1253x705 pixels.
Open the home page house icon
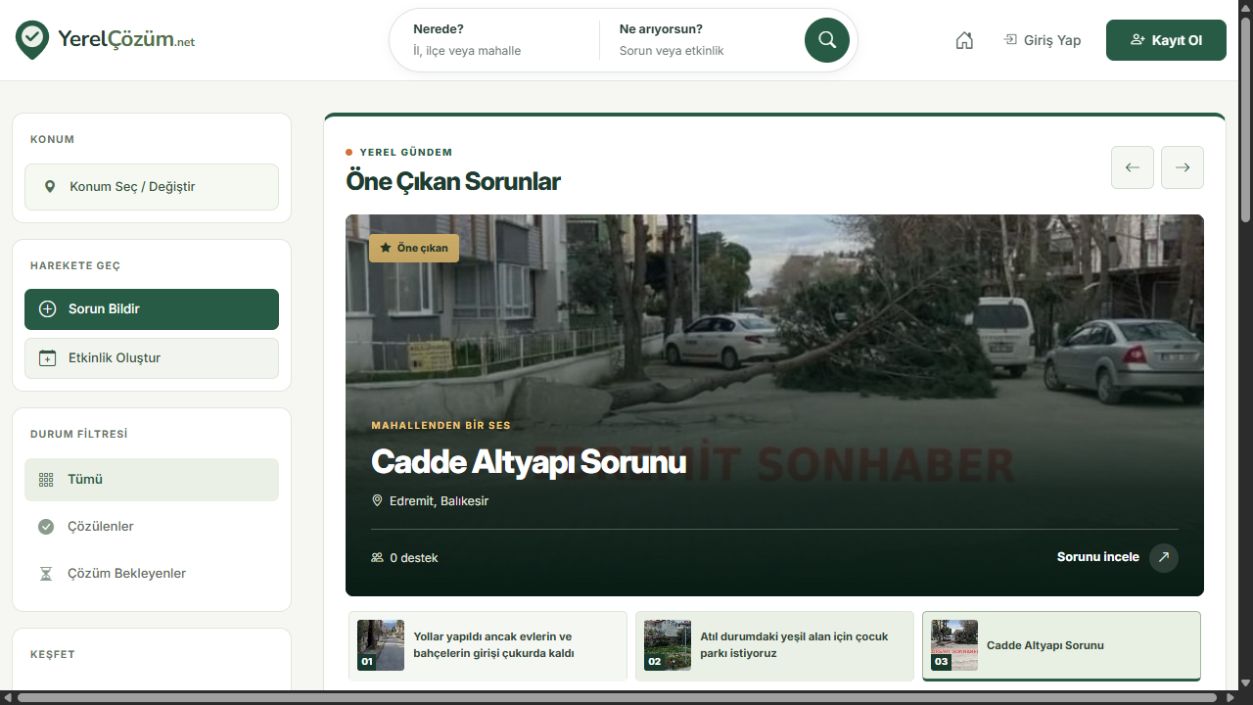[x=964, y=40]
